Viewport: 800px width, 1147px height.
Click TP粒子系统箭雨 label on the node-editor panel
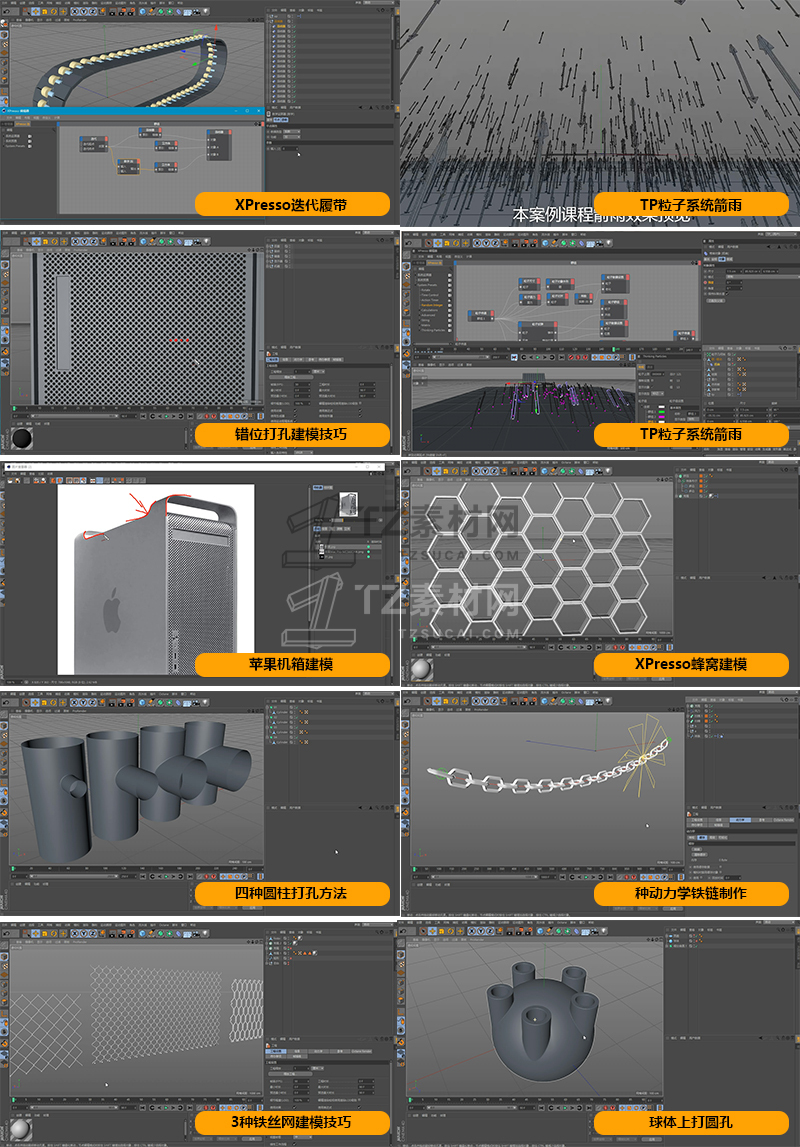pyautogui.click(x=691, y=434)
